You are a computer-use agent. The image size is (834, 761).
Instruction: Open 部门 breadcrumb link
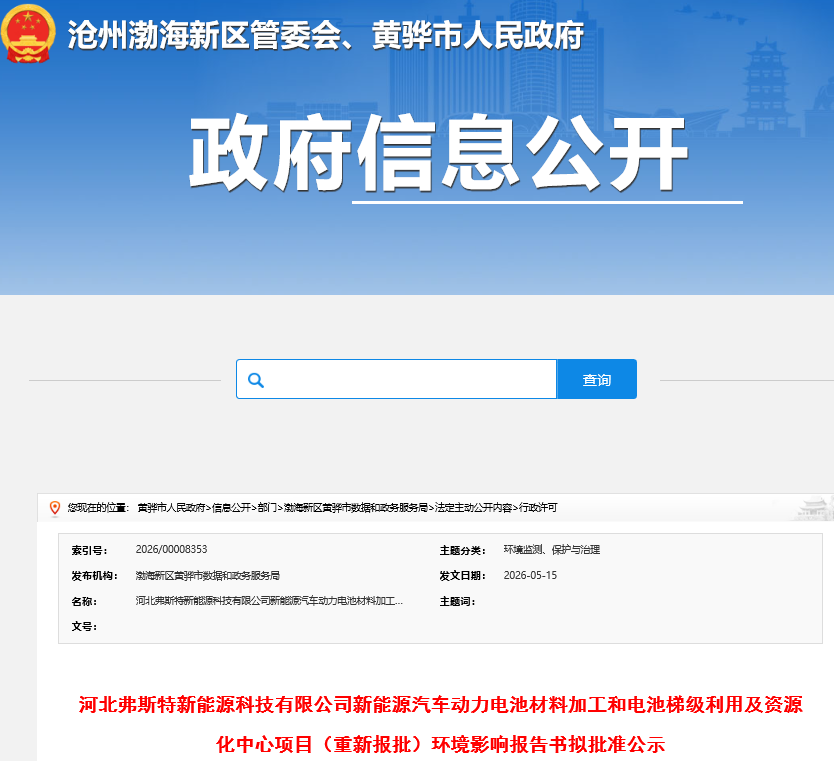[x=267, y=508]
